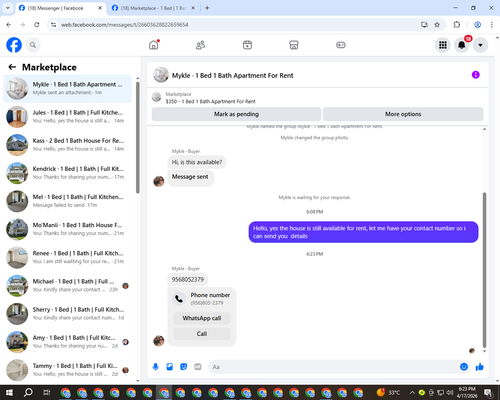
Task: Click the address bar URL
Action: point(124,25)
